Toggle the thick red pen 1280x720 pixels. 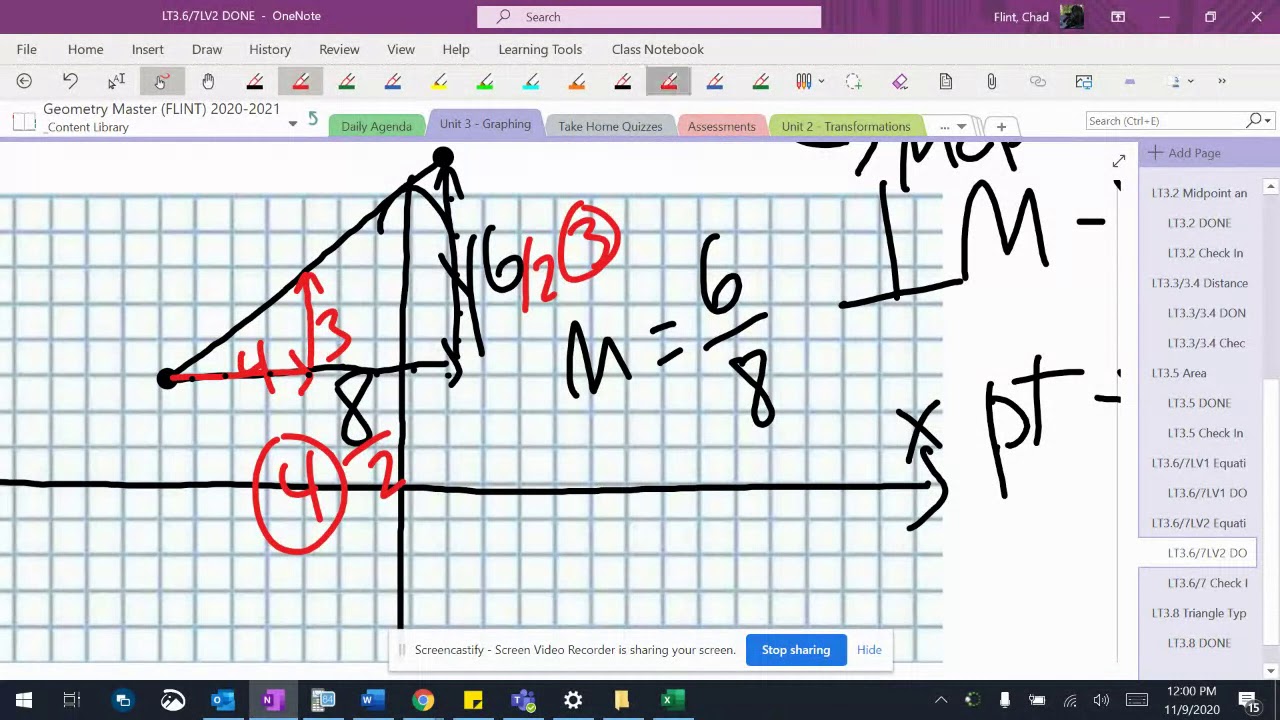(x=669, y=81)
